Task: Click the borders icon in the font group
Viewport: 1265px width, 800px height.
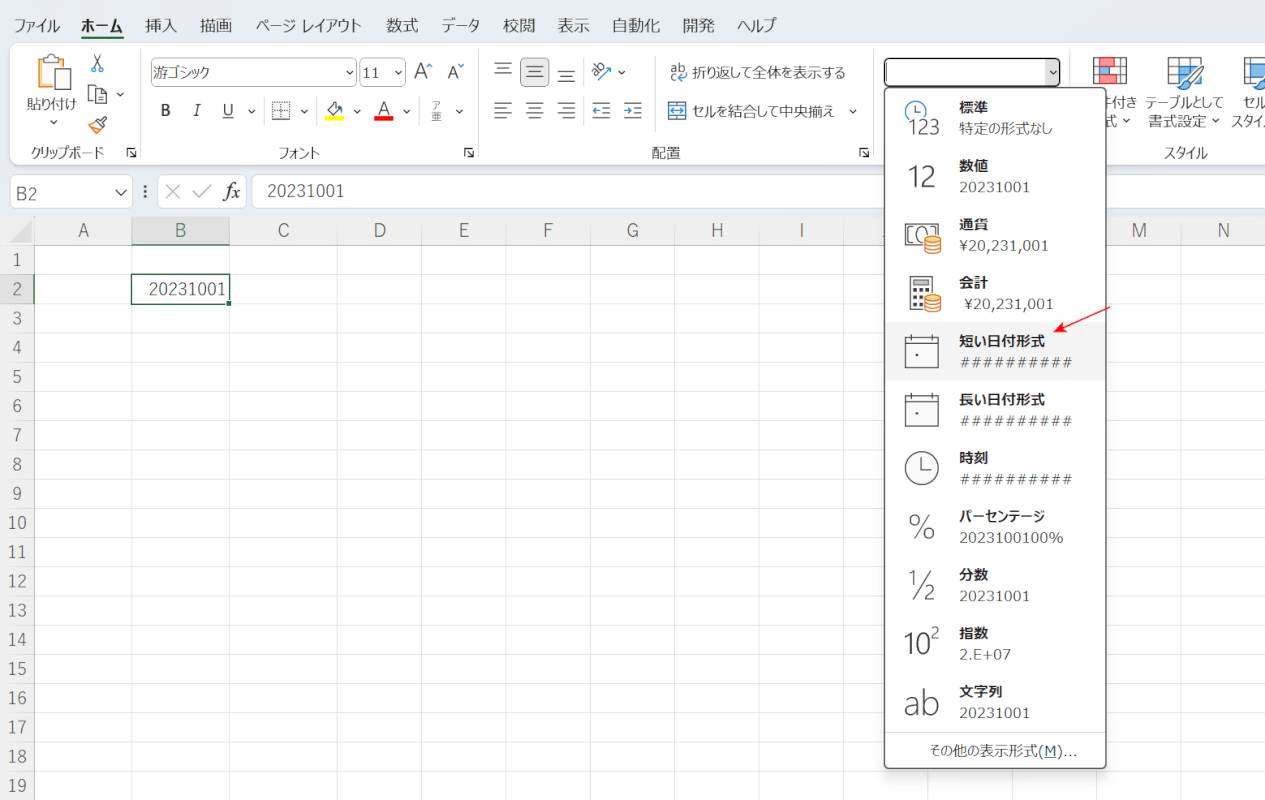Action: [281, 111]
